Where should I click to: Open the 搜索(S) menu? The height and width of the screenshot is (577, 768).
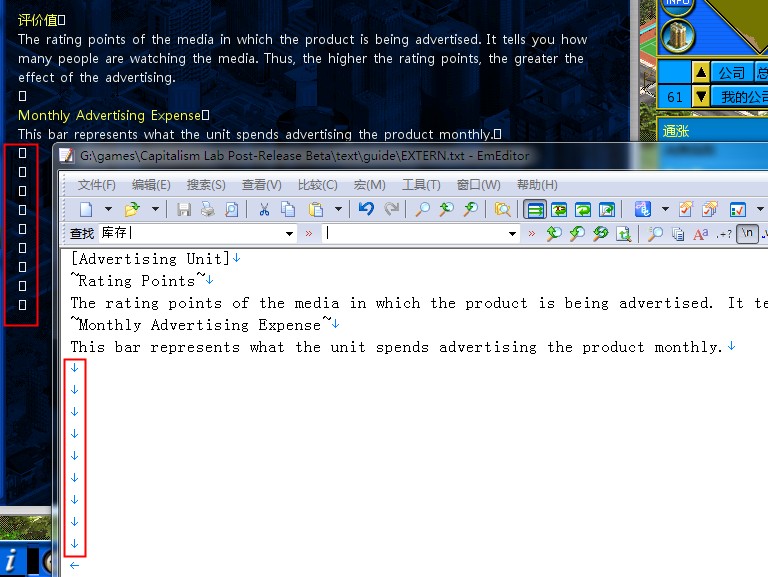click(x=206, y=185)
